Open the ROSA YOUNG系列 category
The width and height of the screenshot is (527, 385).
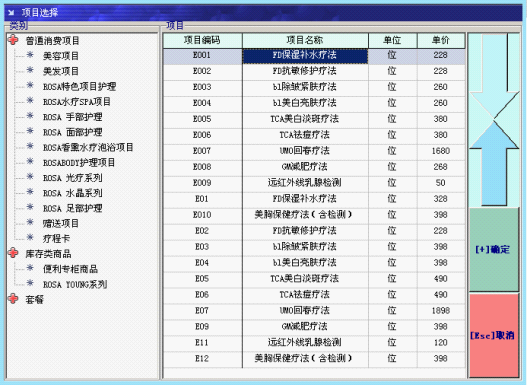[x=75, y=285]
